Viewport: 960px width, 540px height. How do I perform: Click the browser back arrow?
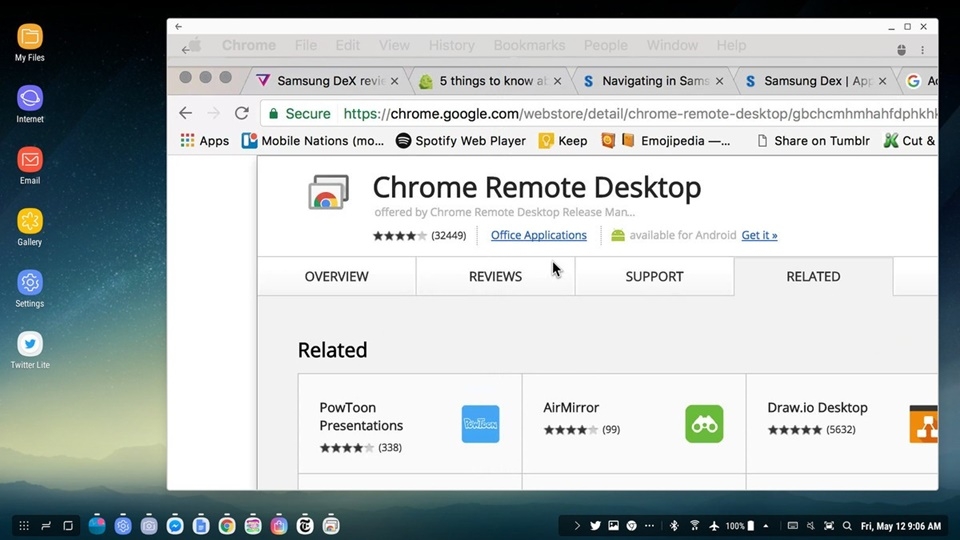point(186,113)
